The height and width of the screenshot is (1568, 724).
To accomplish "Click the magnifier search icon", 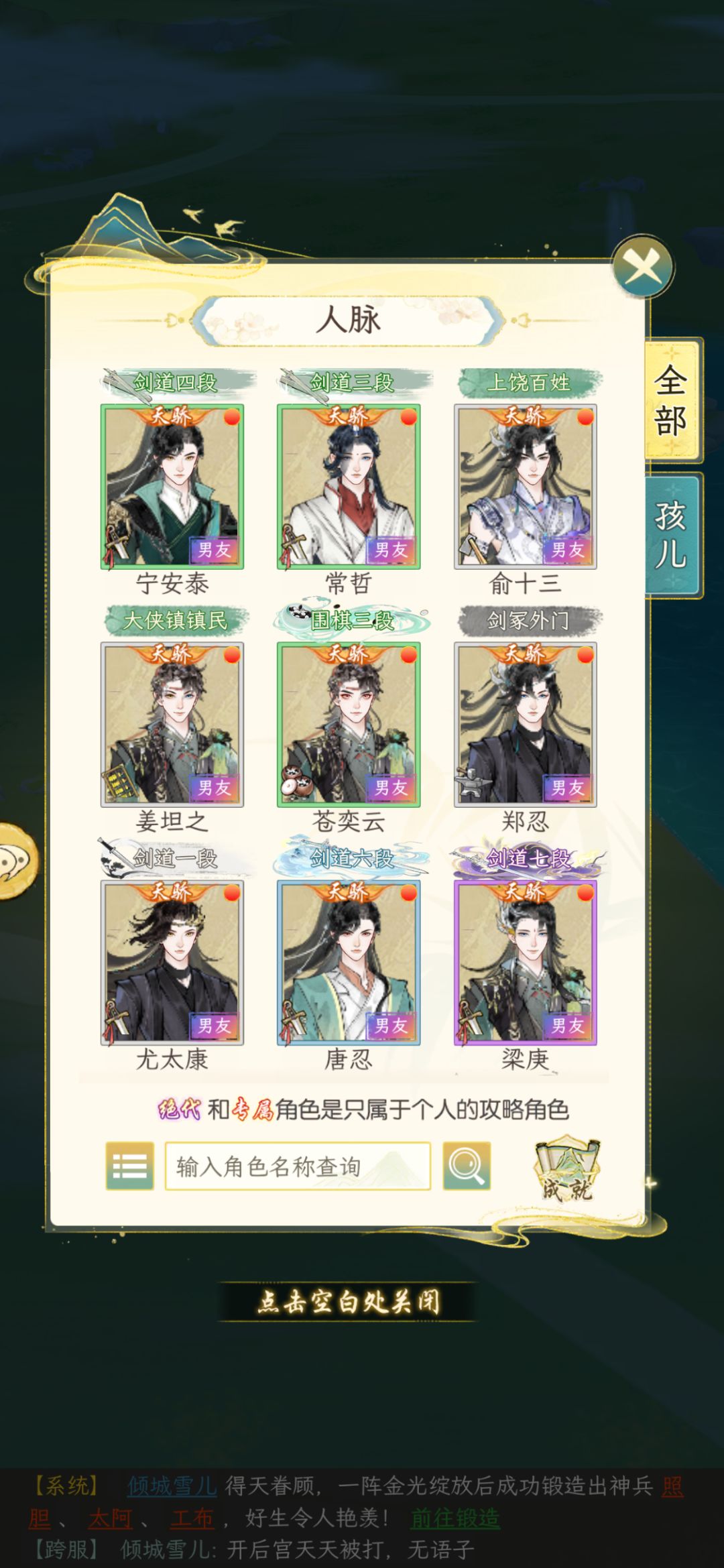I will (x=467, y=1166).
